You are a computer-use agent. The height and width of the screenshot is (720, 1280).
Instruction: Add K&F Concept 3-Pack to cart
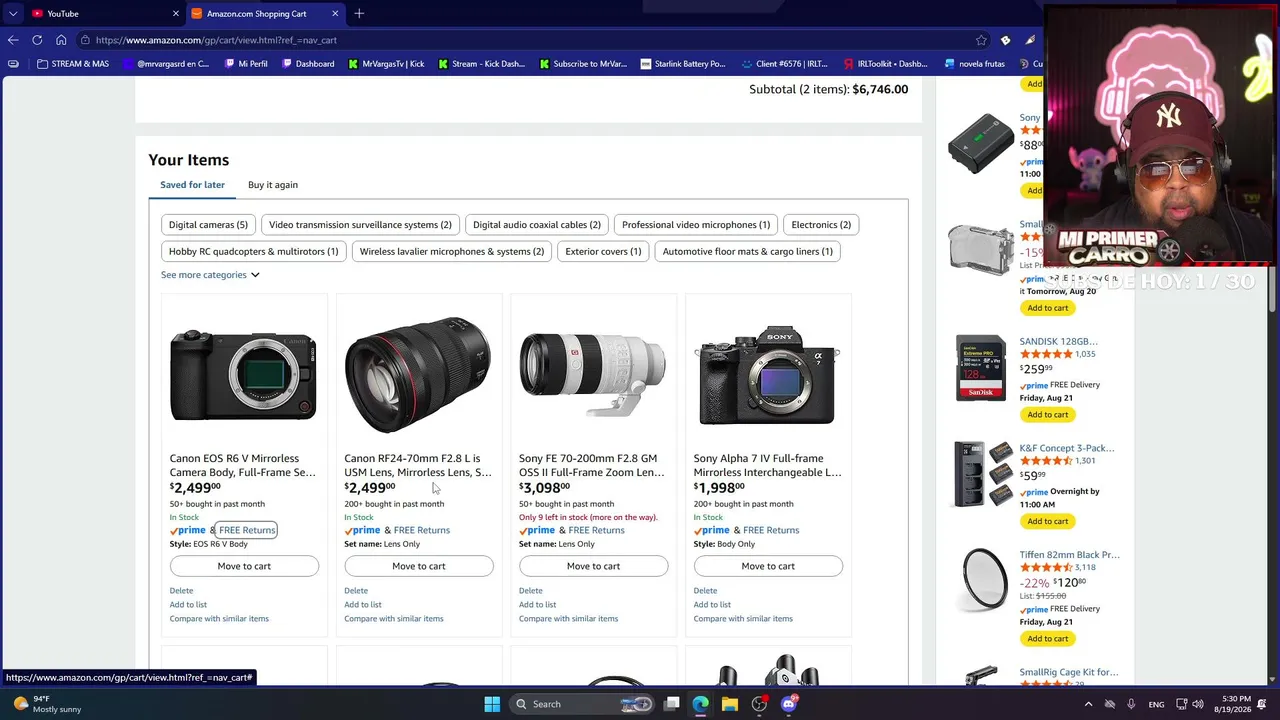(1048, 521)
